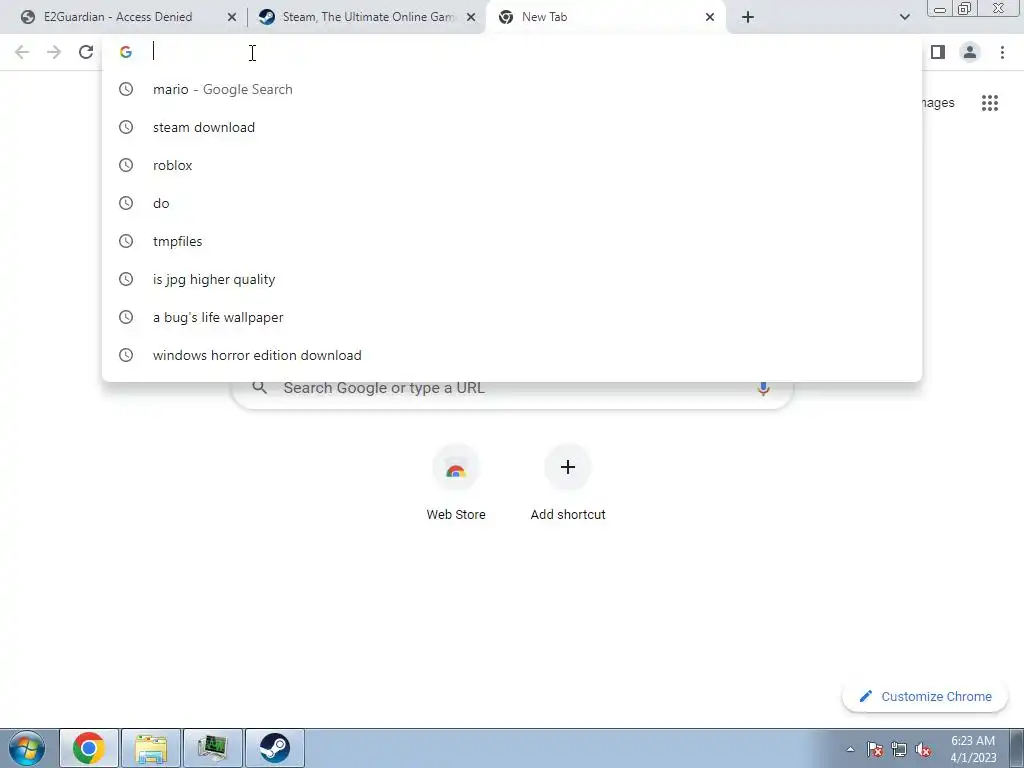
Task: Open the Chrome profile avatar
Action: (970, 52)
